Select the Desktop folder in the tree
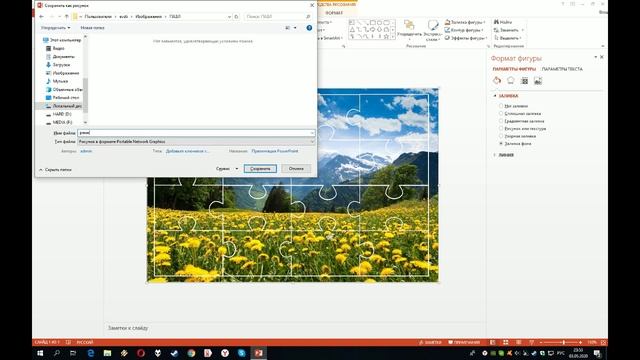 (62, 98)
